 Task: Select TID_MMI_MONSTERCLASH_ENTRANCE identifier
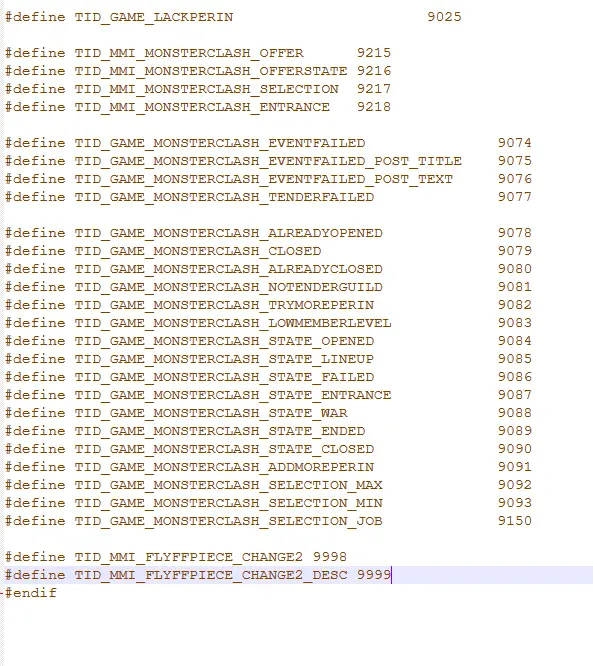pos(202,107)
